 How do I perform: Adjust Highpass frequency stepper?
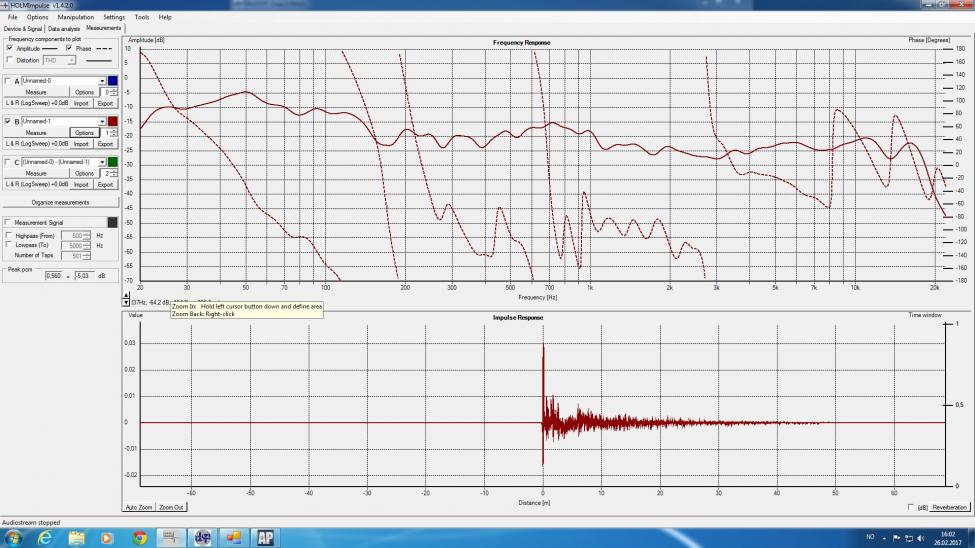point(86,236)
